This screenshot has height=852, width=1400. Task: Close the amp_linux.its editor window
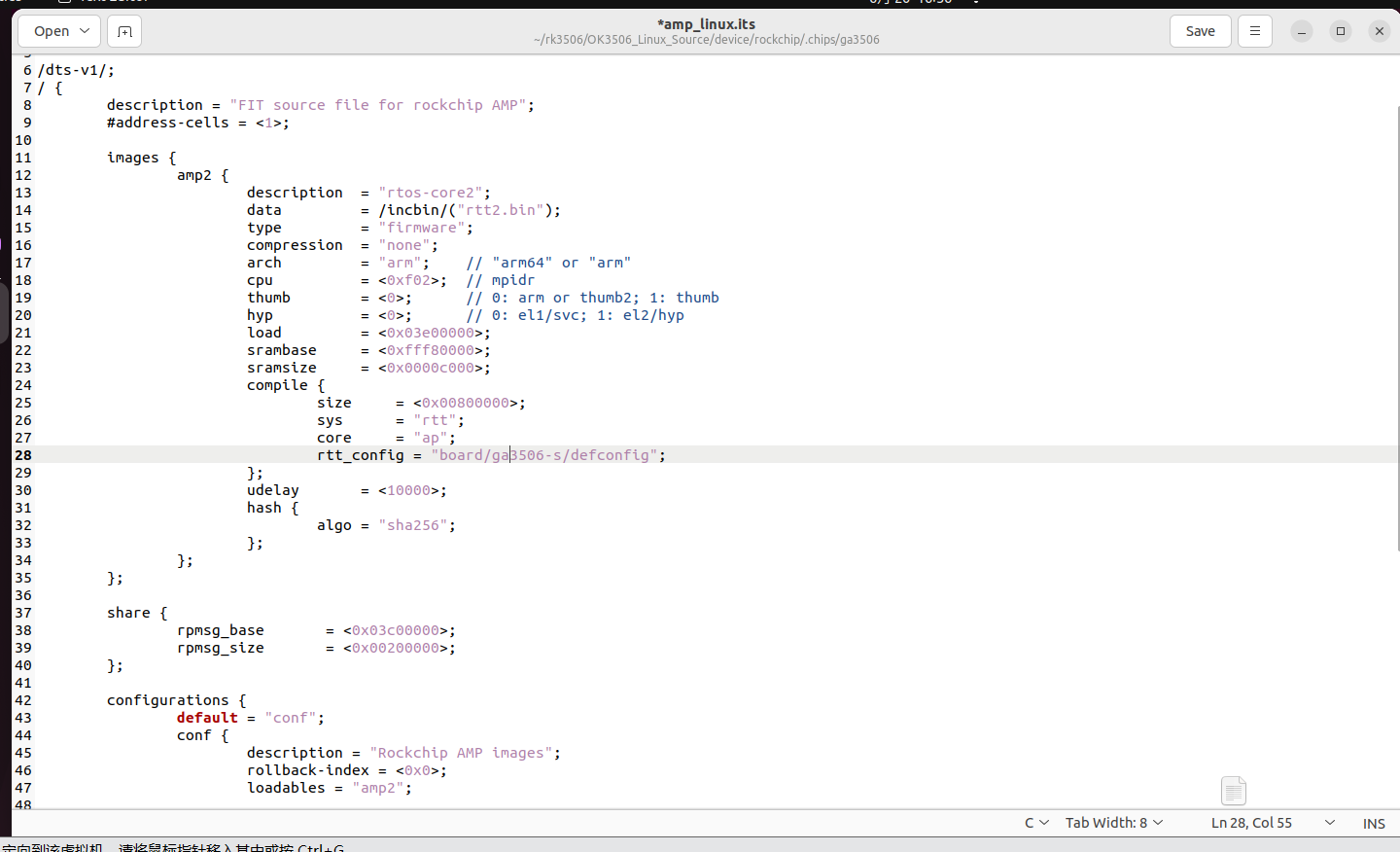[1379, 31]
